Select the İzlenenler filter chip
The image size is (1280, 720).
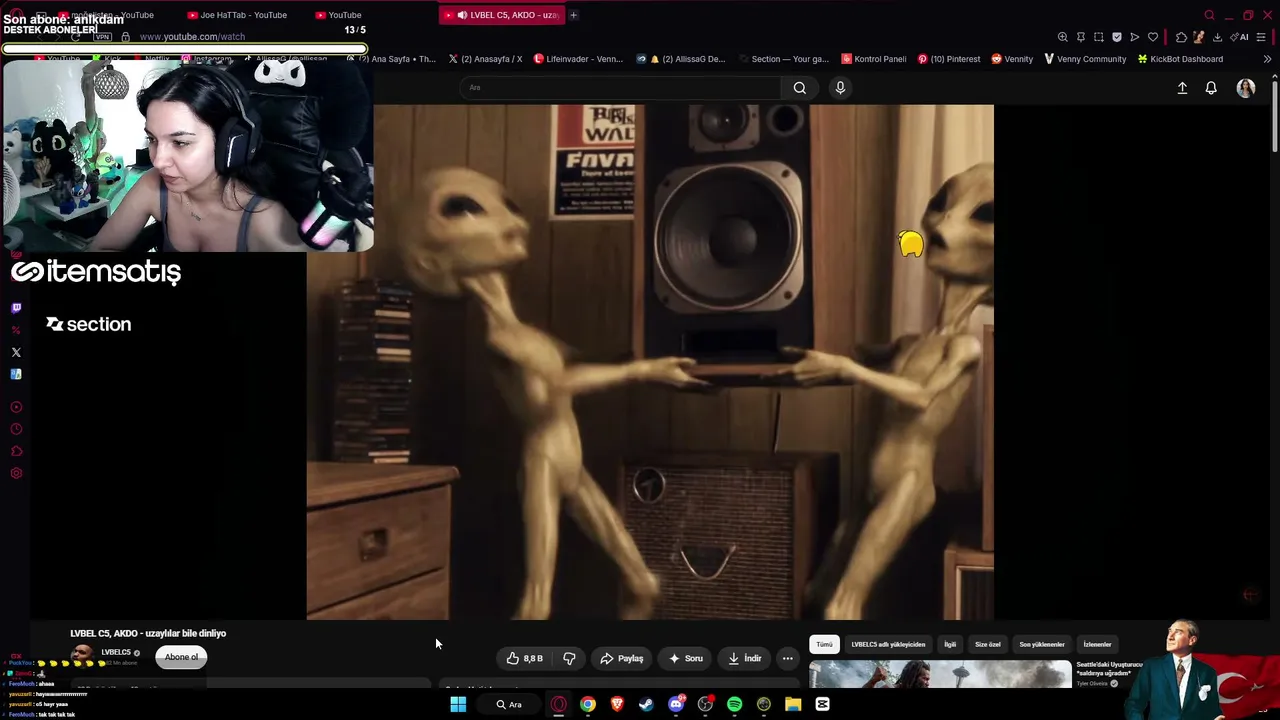click(x=1097, y=644)
